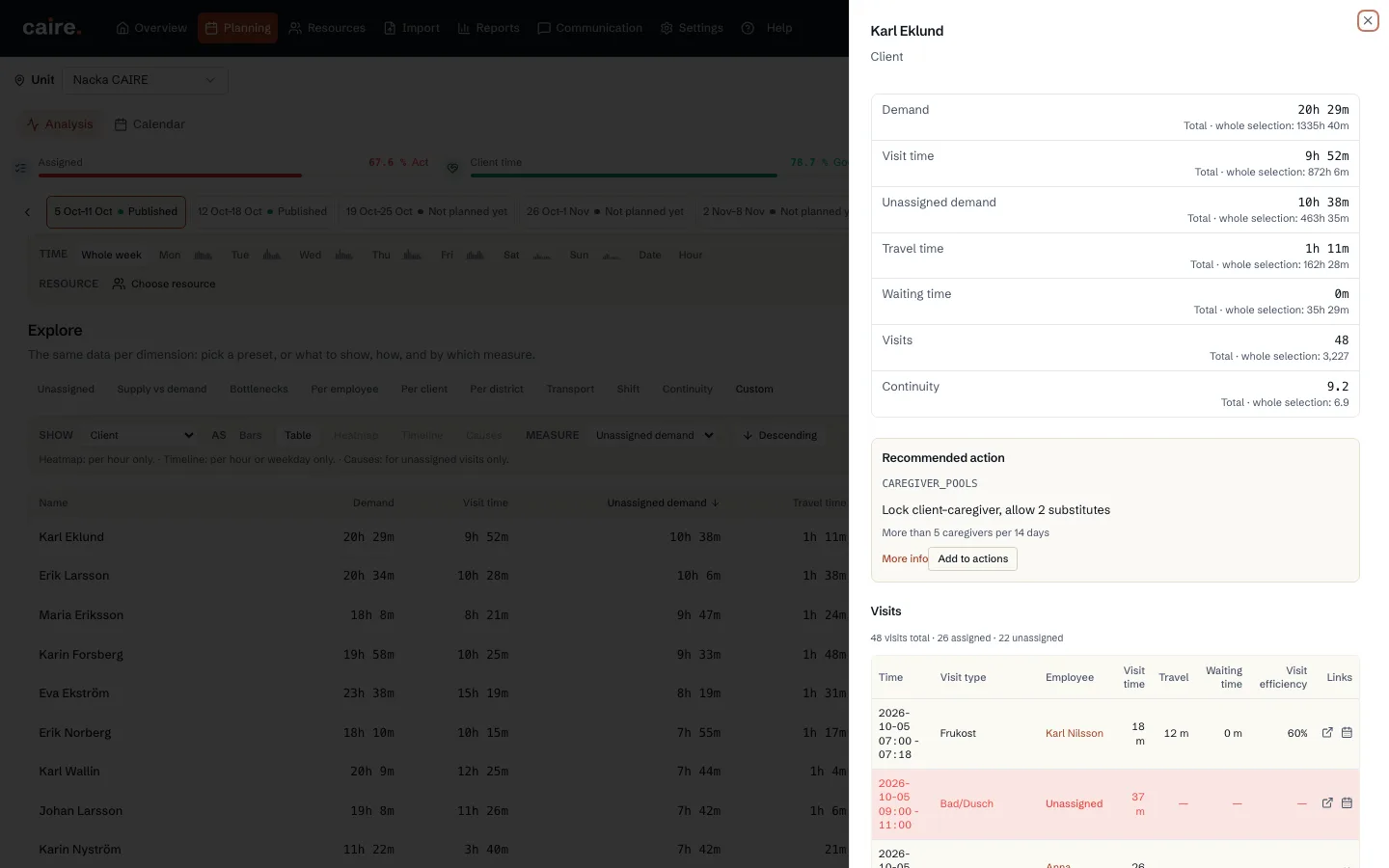Click the Settings gear icon
This screenshot has width=1389, height=868.
tap(667, 28)
